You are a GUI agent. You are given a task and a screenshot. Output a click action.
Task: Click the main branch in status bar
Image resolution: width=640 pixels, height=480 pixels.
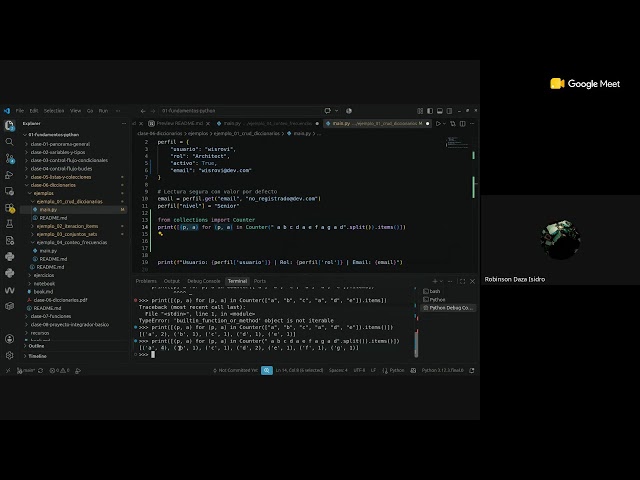[26, 371]
